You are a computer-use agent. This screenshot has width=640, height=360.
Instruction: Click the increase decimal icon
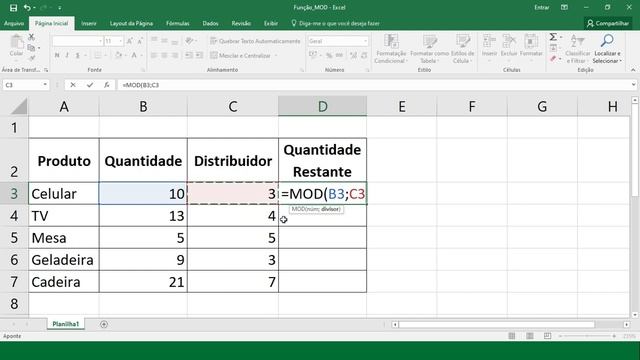(x=353, y=55)
